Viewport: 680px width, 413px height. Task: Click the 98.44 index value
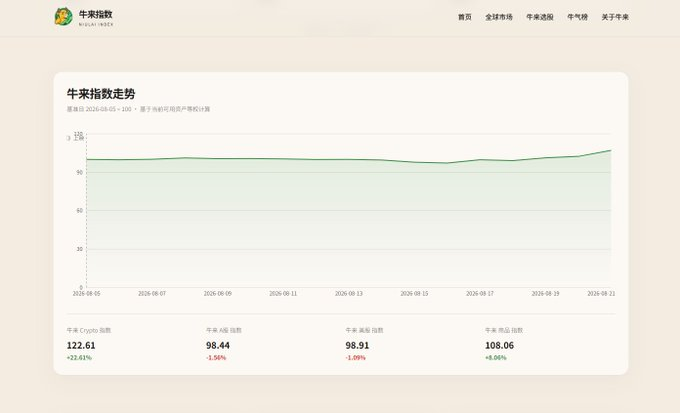(x=218, y=345)
